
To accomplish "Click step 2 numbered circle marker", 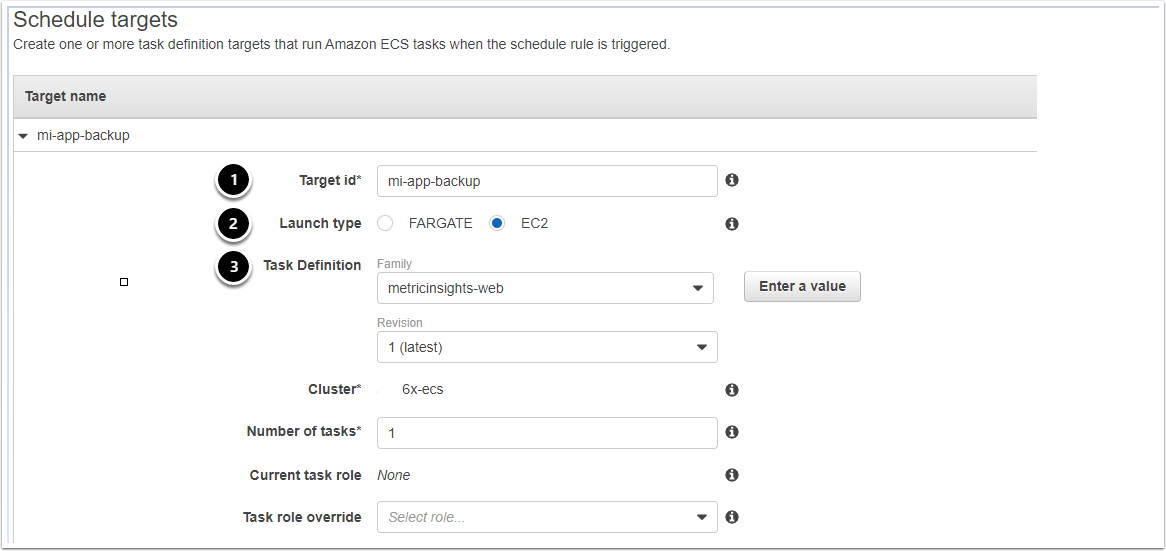I will click(233, 224).
